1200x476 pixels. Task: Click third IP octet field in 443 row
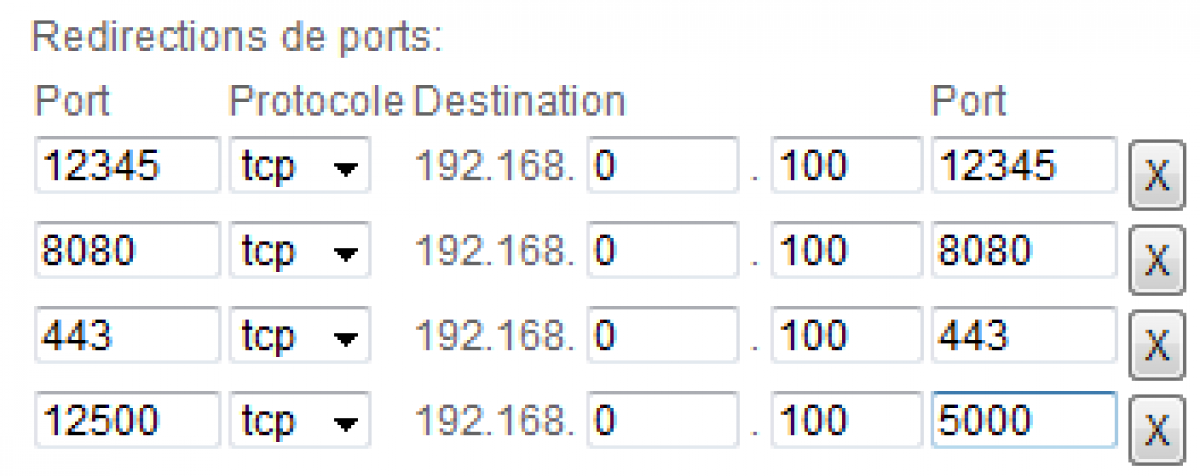click(661, 335)
